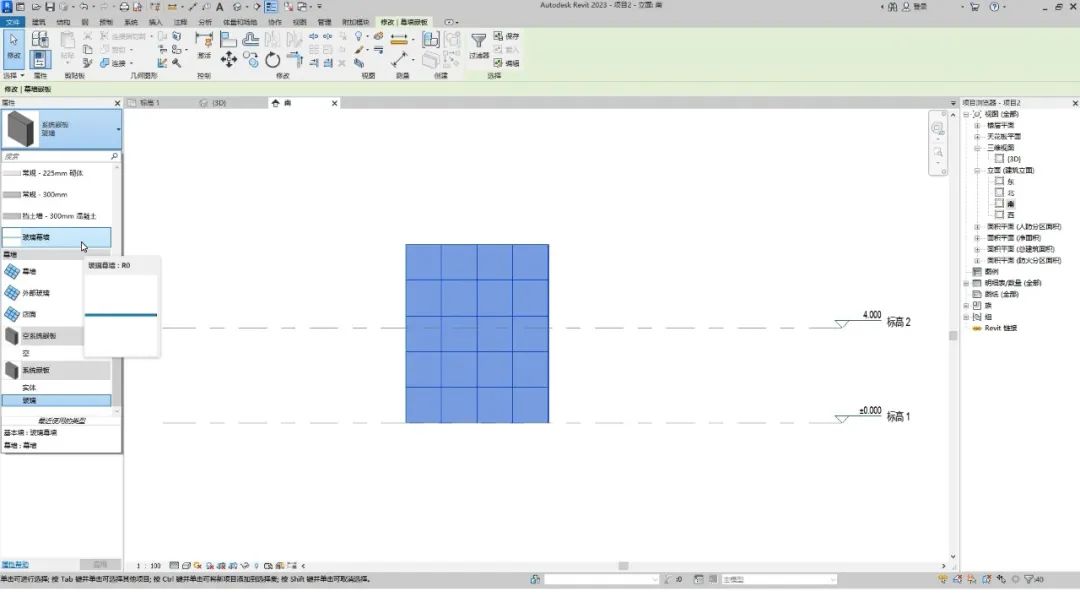Open the 东 elevation view in browser

click(x=1010, y=182)
